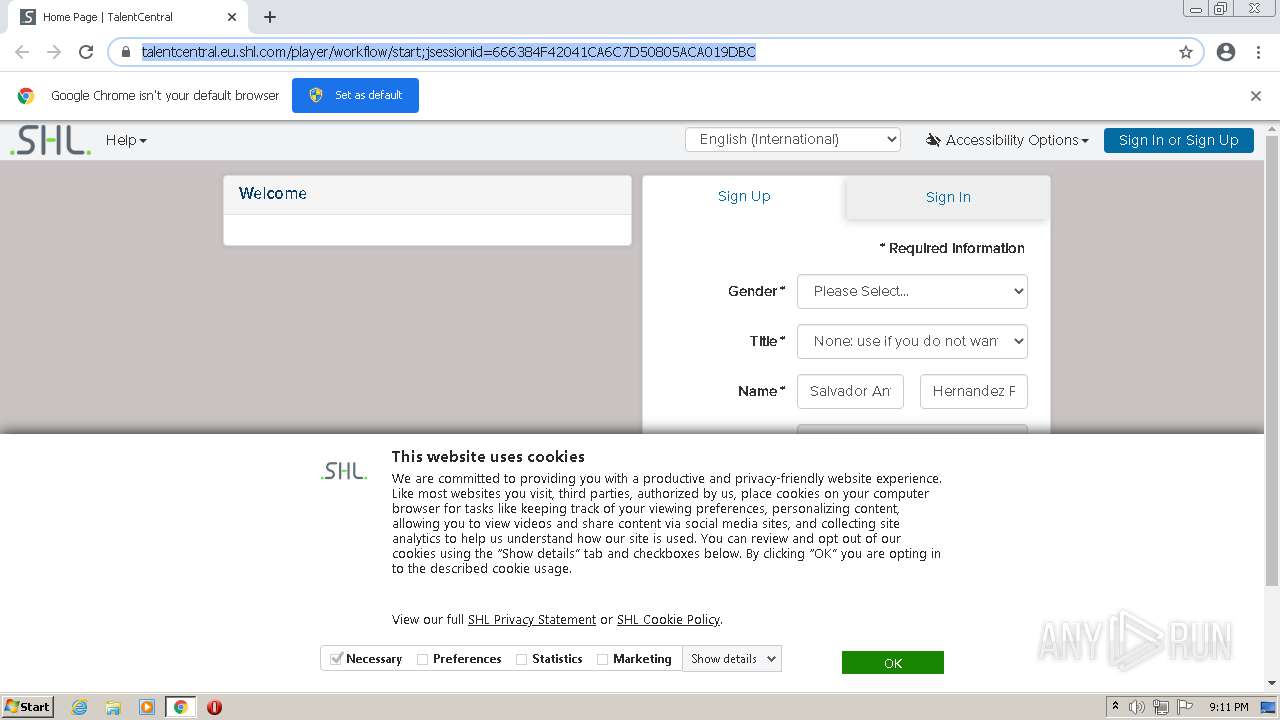Open the SHL Cookie Policy link

(668, 620)
